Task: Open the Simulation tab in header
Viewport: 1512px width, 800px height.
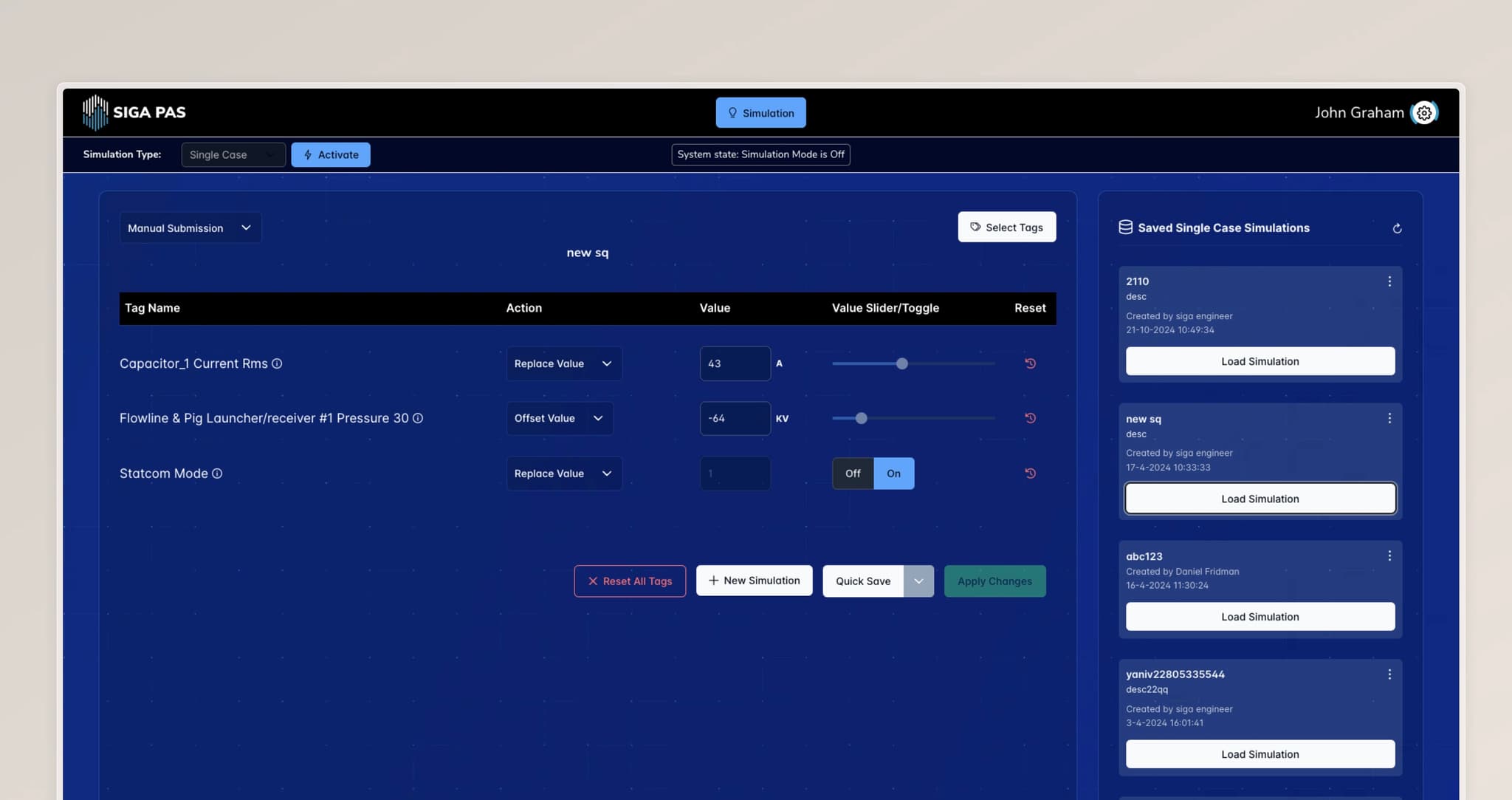Action: (x=760, y=113)
